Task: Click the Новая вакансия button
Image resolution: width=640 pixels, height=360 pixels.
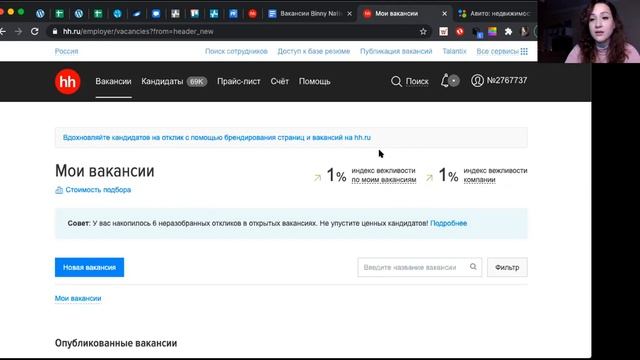Action: coord(89,267)
